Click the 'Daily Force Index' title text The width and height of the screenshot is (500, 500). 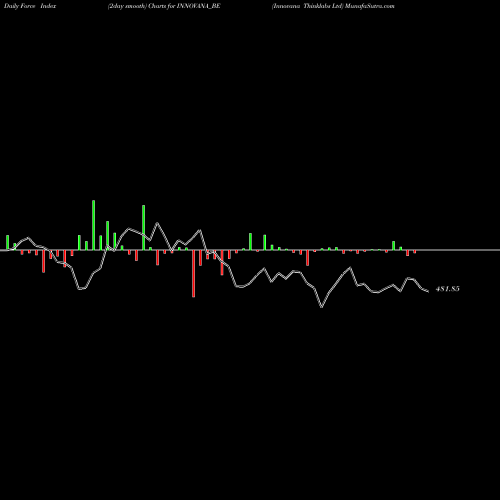(30, 6)
